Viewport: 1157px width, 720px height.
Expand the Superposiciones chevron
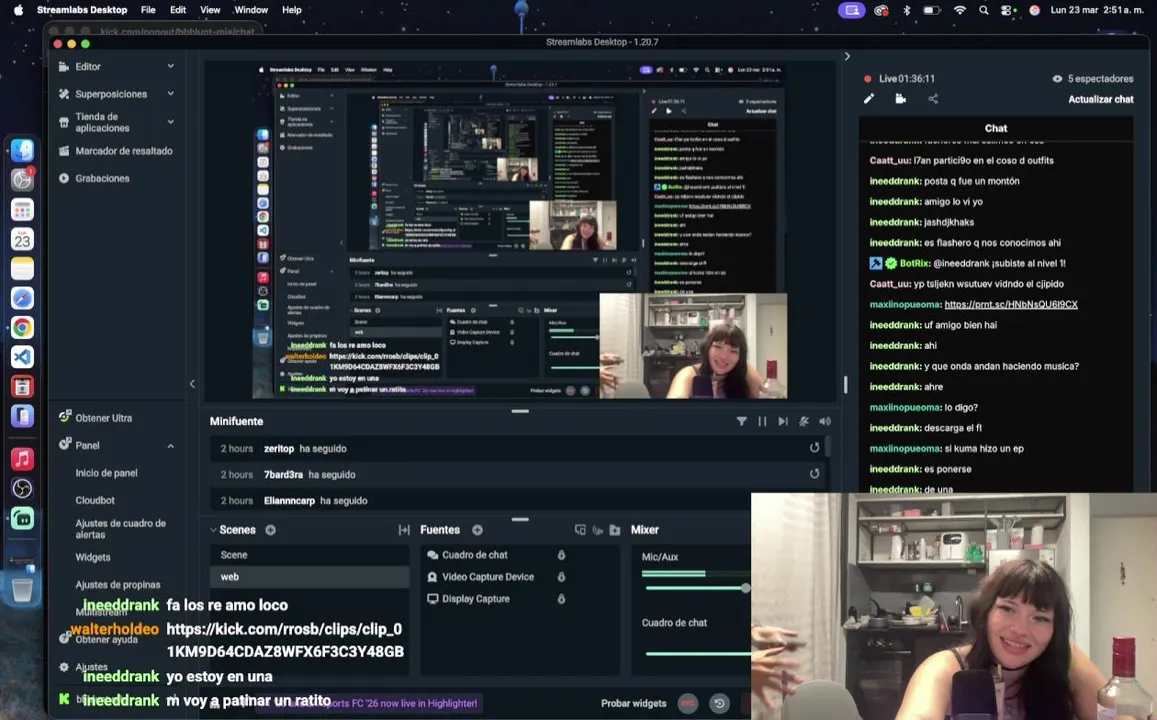pos(170,94)
